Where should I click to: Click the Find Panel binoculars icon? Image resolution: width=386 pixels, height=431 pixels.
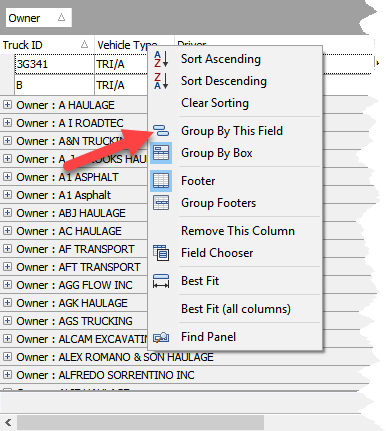161,337
